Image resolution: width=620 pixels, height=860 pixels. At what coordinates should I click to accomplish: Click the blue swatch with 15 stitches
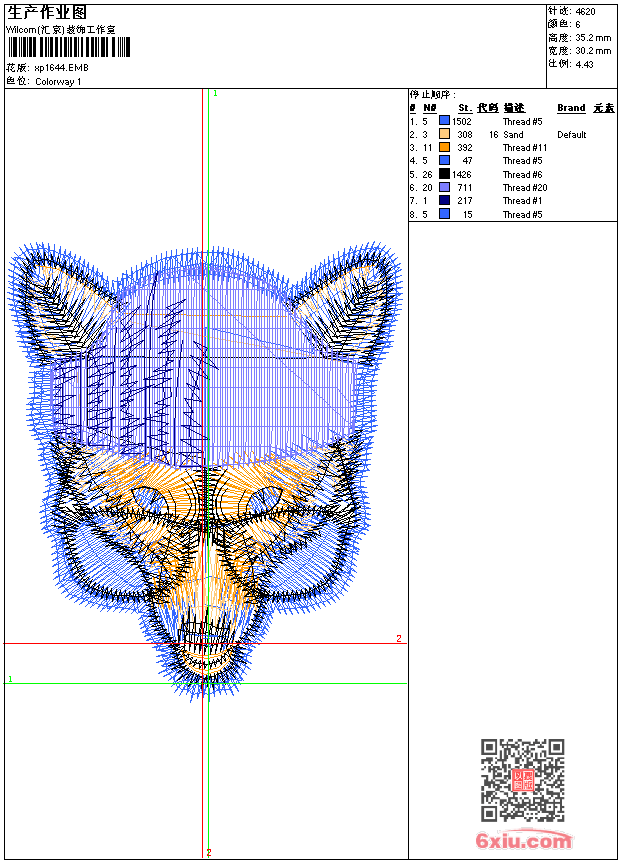444,214
